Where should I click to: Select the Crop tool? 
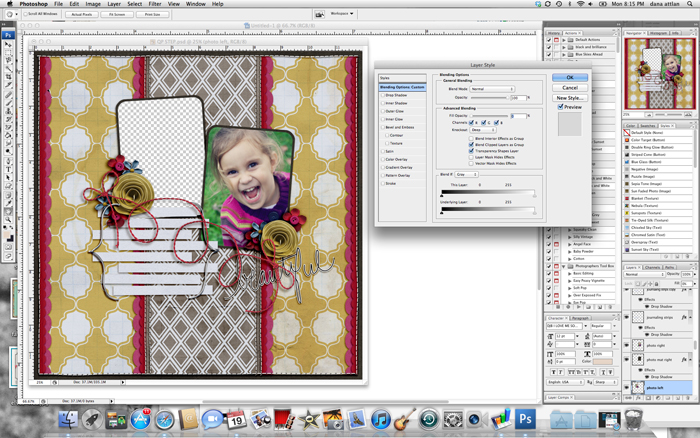(x=8, y=77)
